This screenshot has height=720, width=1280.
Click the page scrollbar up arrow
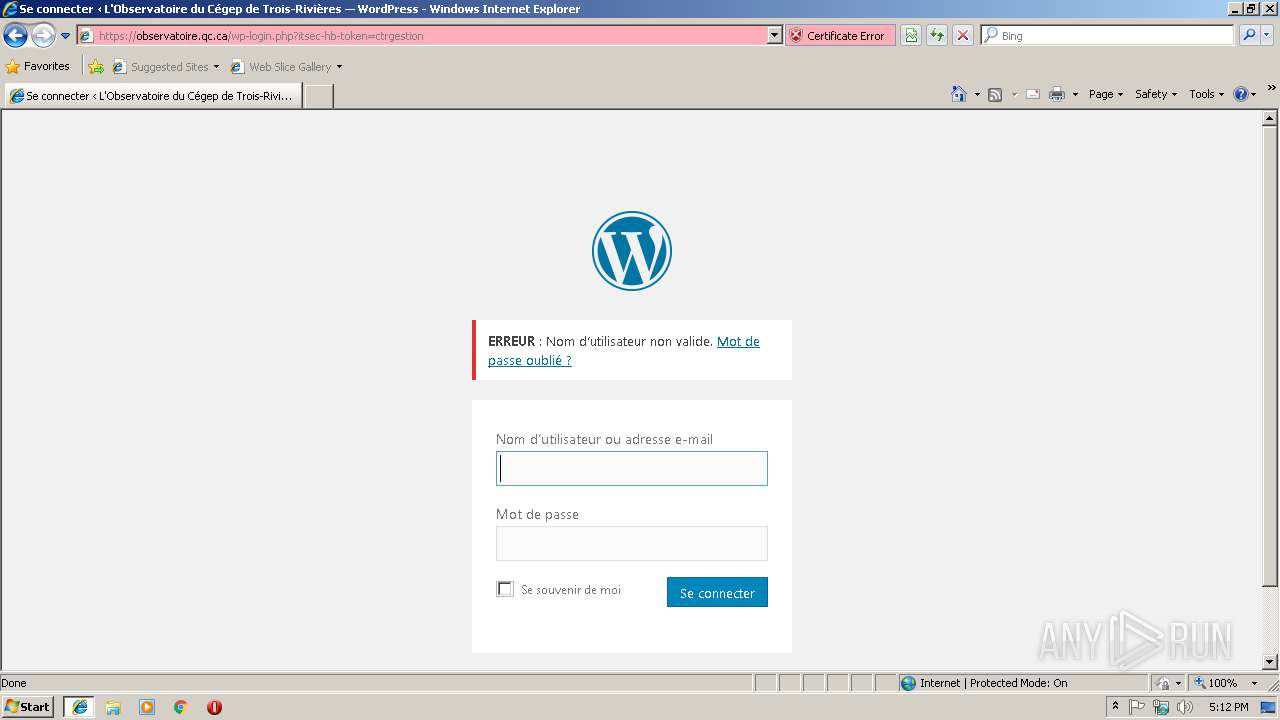point(1270,118)
